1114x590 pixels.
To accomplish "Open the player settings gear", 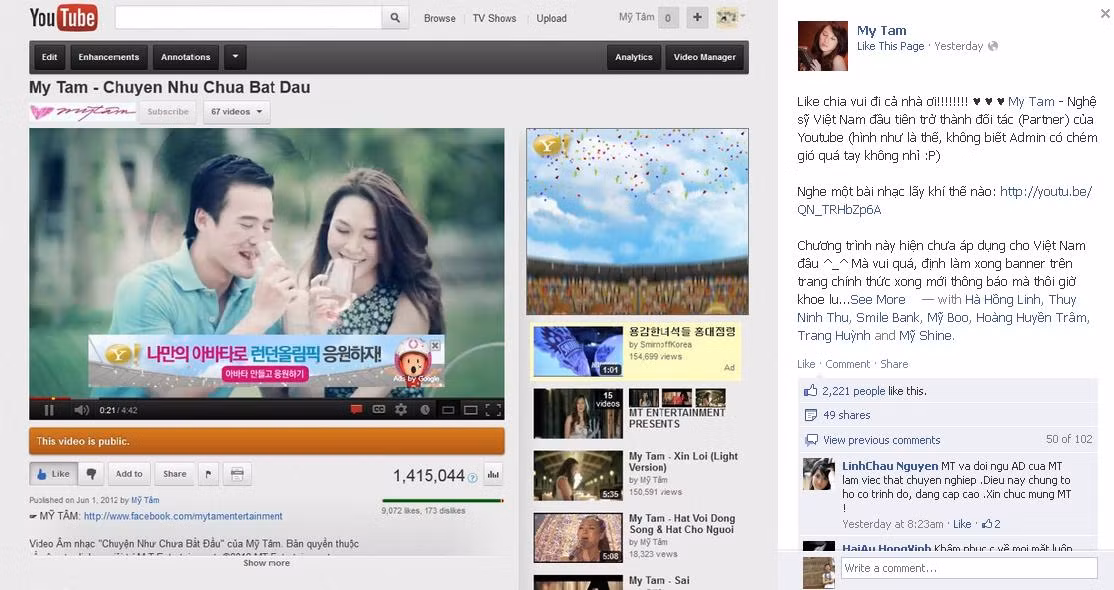I will point(401,410).
